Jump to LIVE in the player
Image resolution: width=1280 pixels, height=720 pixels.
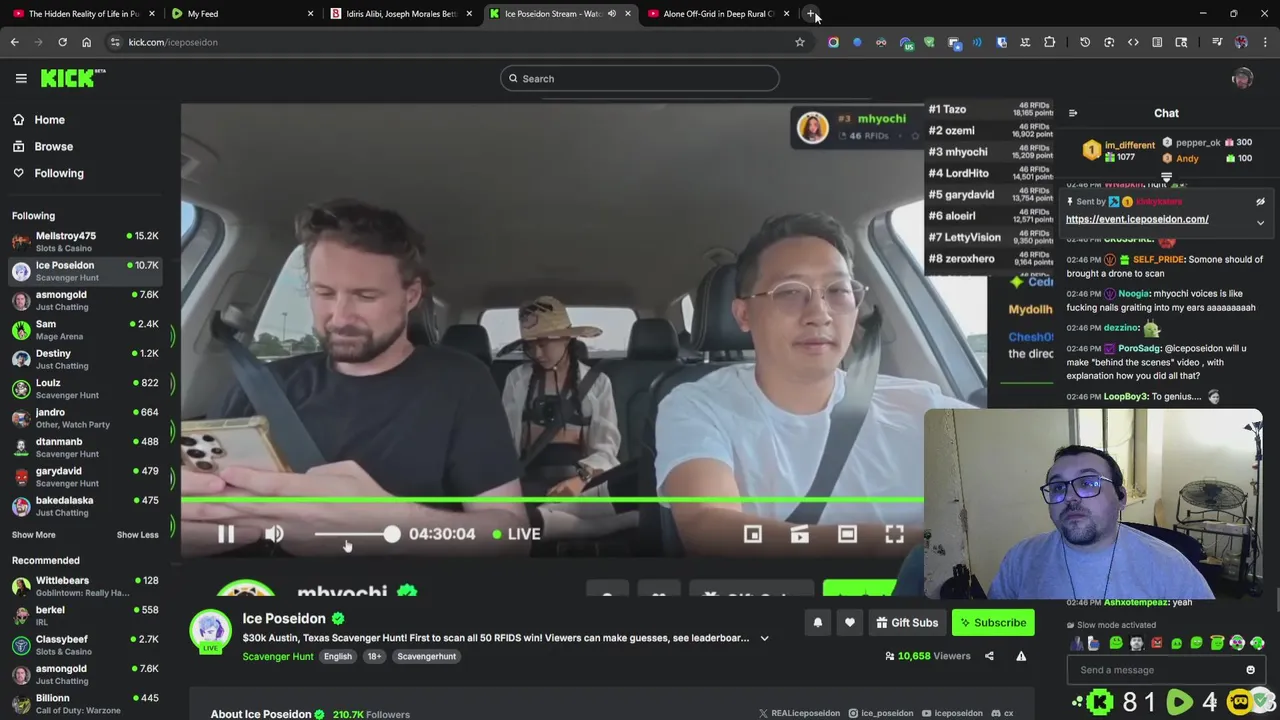[517, 534]
